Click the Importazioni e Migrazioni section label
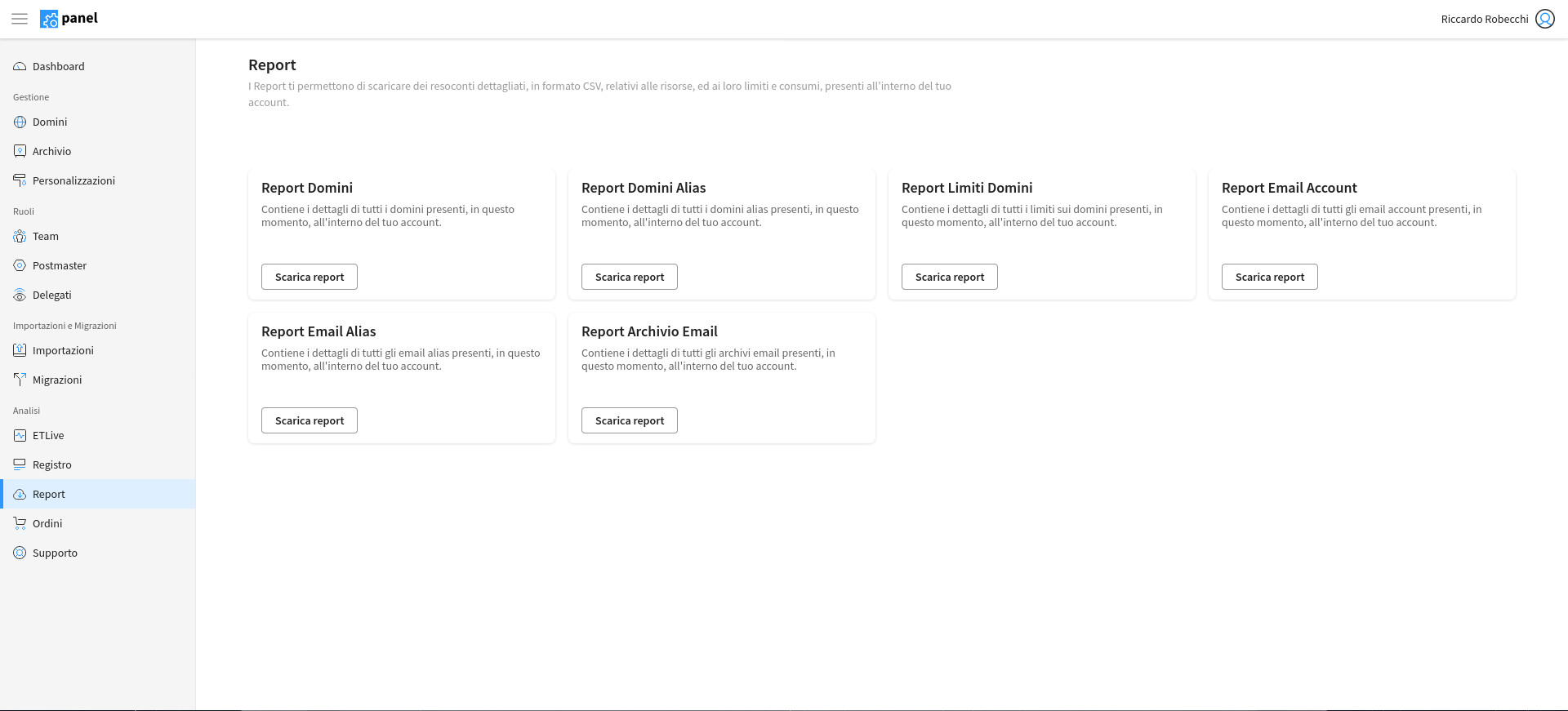The image size is (1568, 711). click(x=65, y=326)
